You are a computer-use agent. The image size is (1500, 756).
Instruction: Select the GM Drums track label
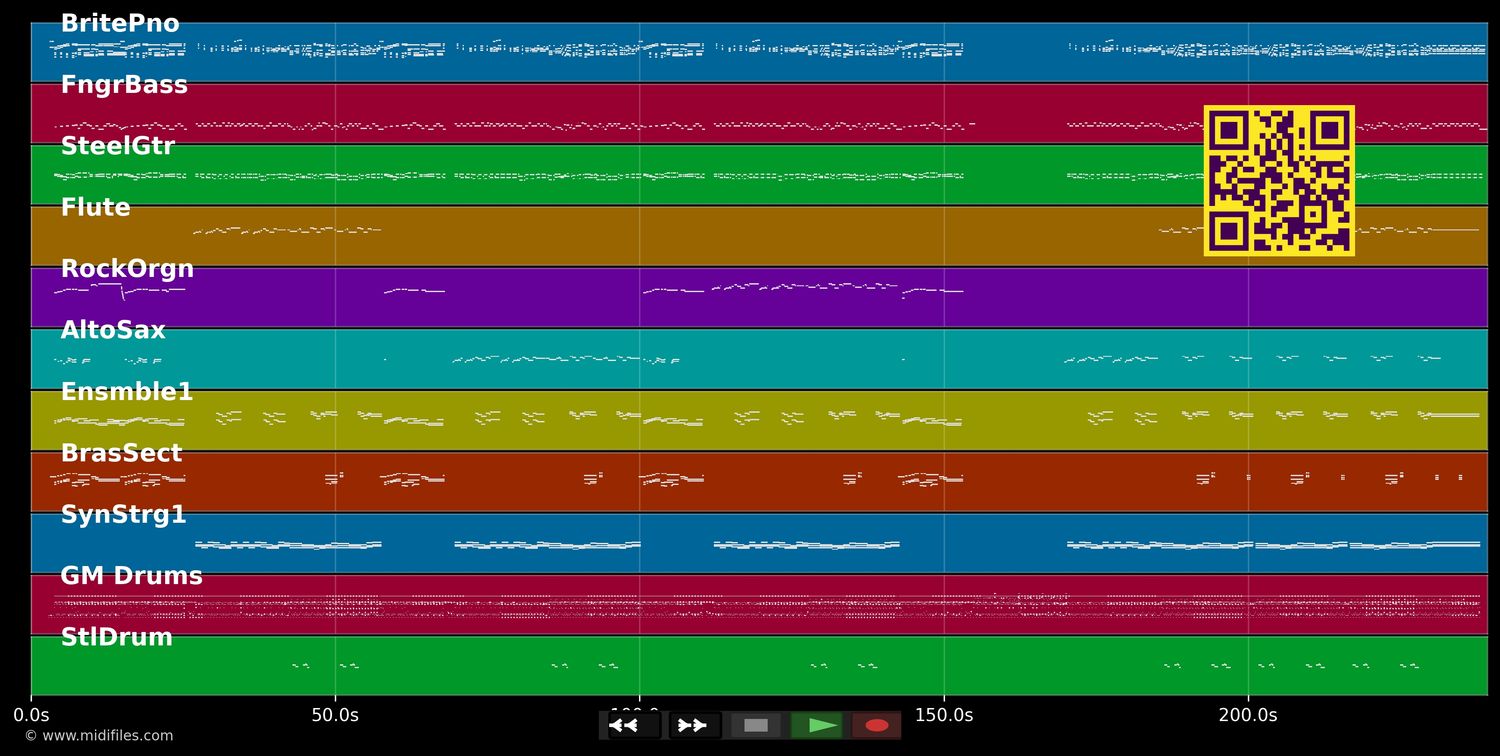[131, 576]
